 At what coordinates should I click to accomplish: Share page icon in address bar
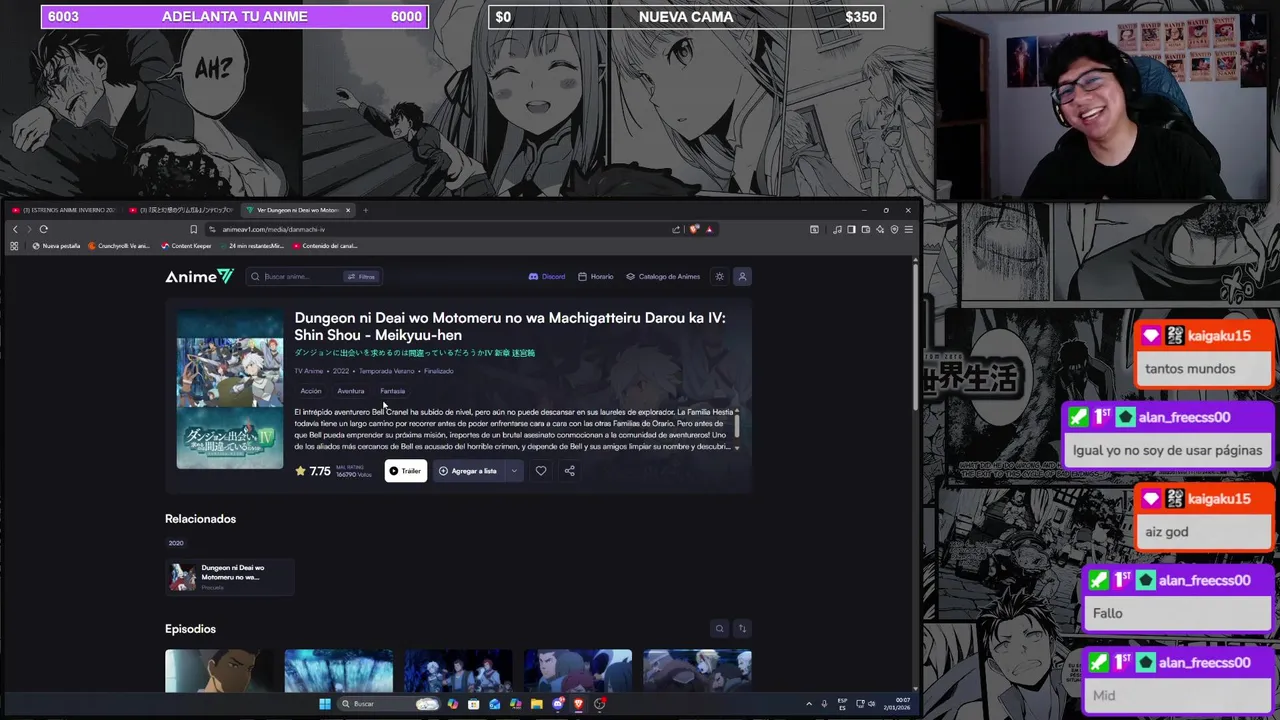click(x=676, y=229)
